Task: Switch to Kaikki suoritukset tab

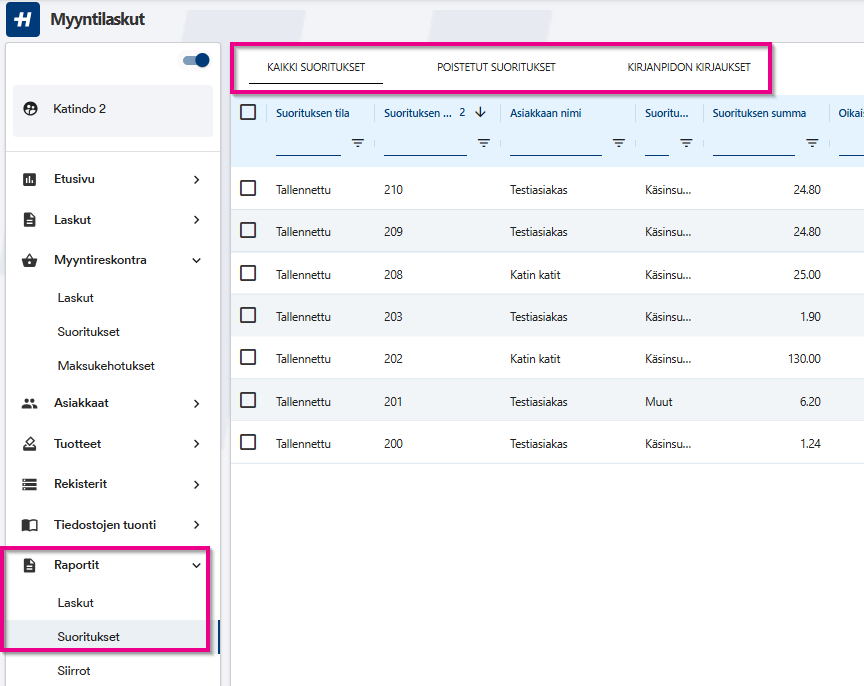Action: 316,67
